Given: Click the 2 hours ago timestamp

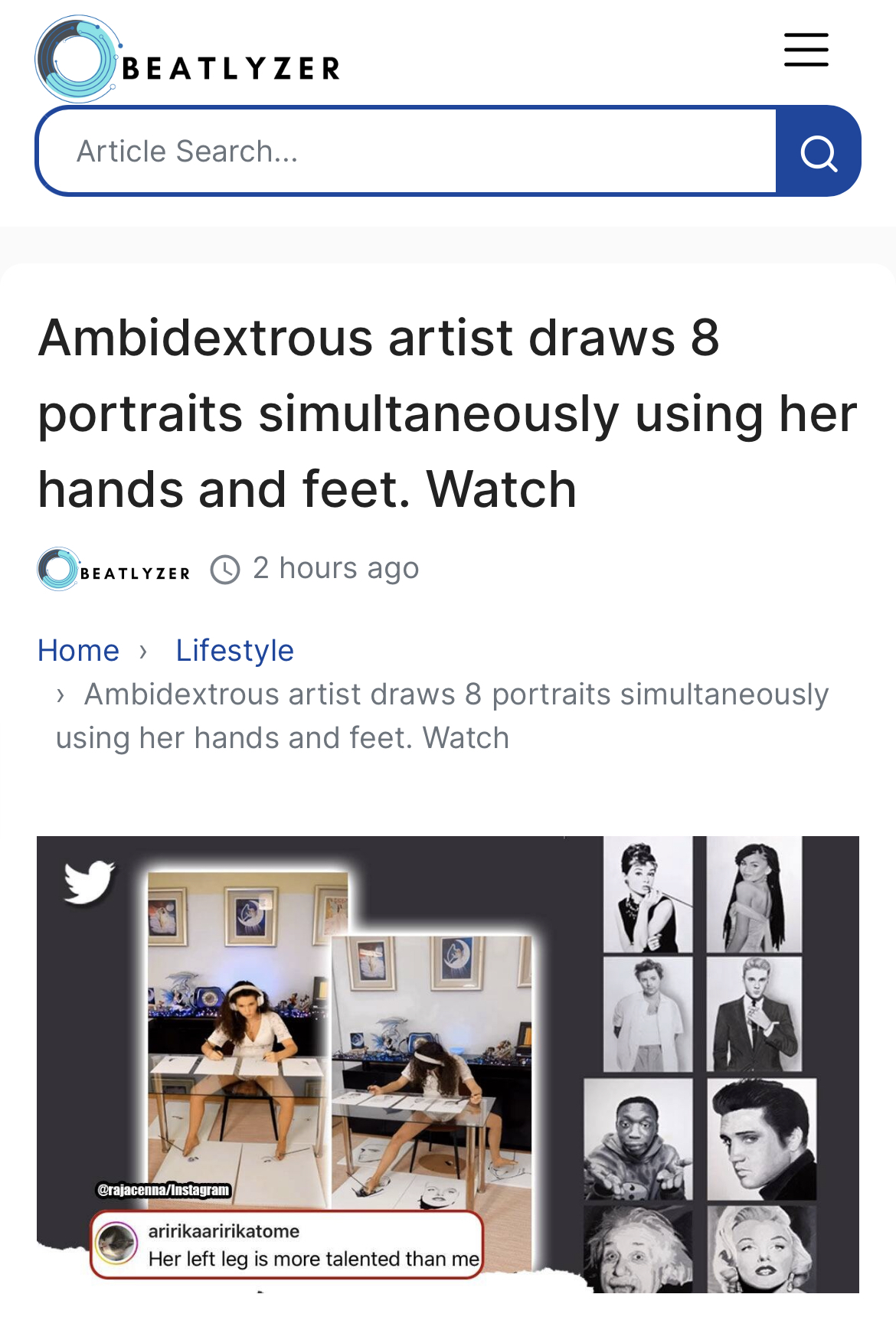Looking at the screenshot, I should [x=336, y=568].
